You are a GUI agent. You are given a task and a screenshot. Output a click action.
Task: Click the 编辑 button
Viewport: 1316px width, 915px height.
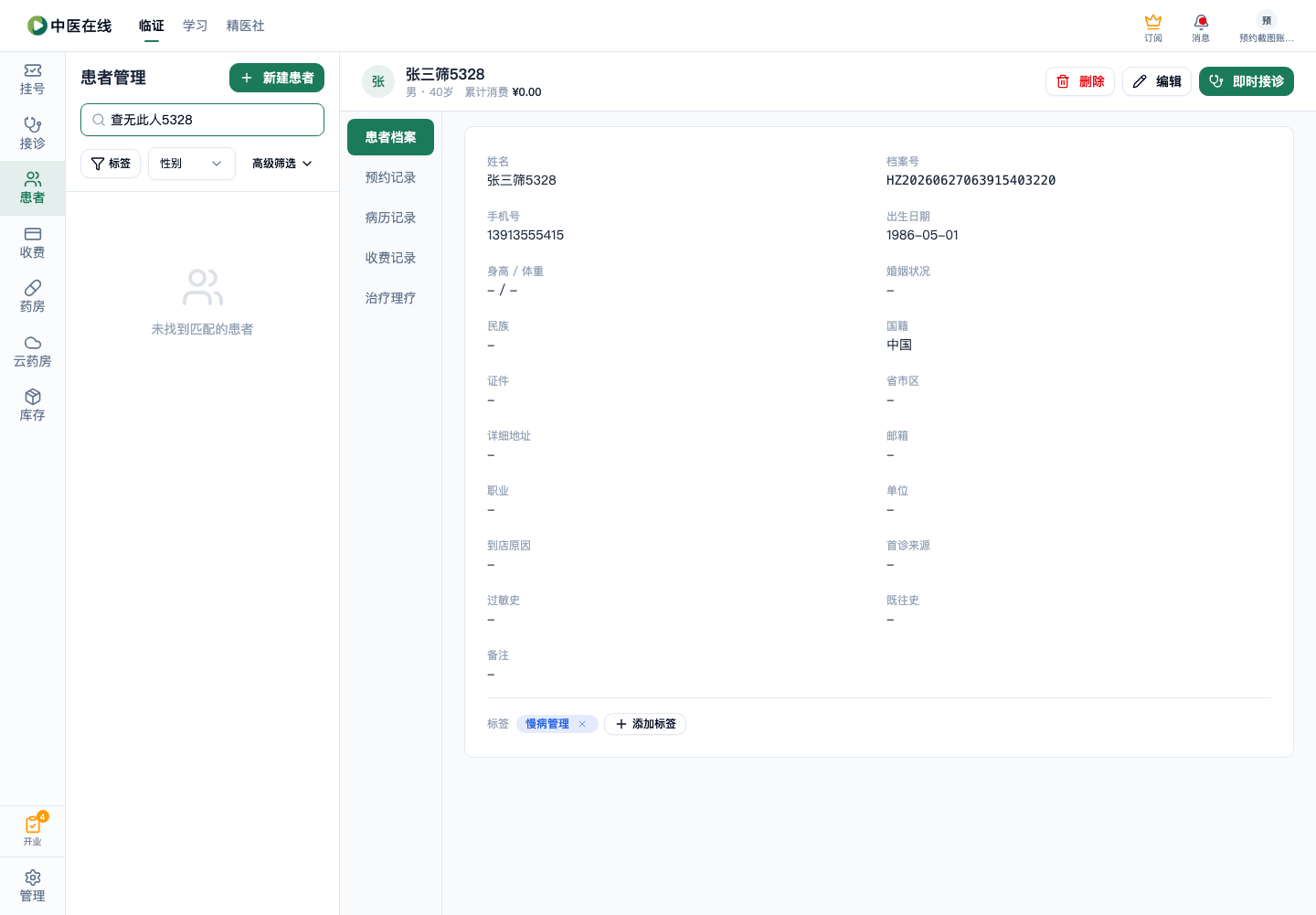pos(1157,81)
